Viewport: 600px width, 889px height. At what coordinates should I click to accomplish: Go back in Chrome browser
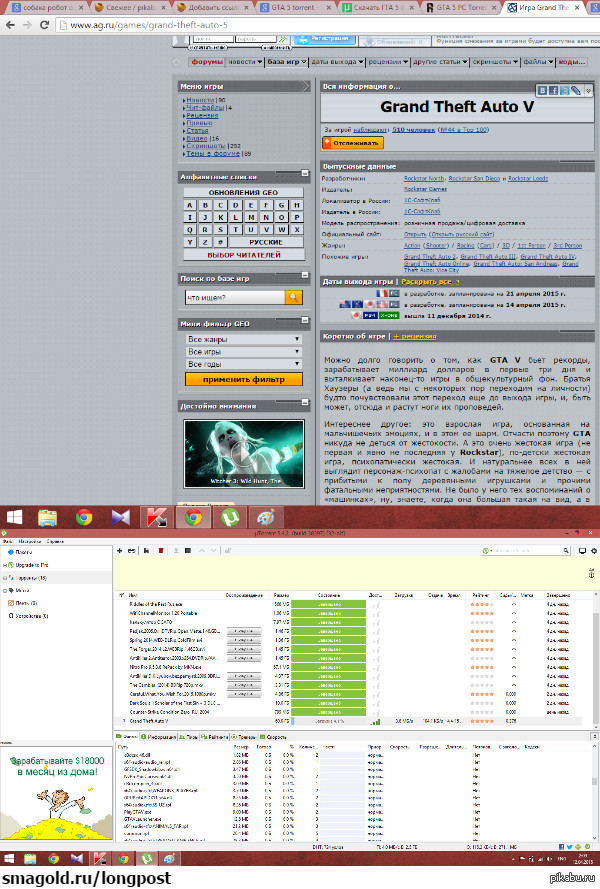pos(10,25)
